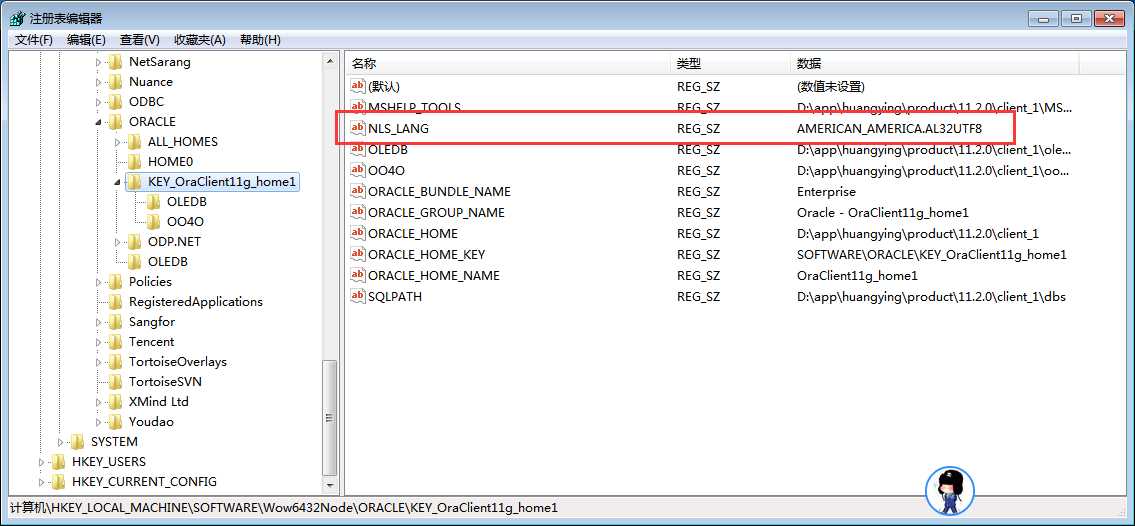Select the HKEY_CURRENT_CONFIG tree item
The width and height of the screenshot is (1135, 526).
(144, 482)
